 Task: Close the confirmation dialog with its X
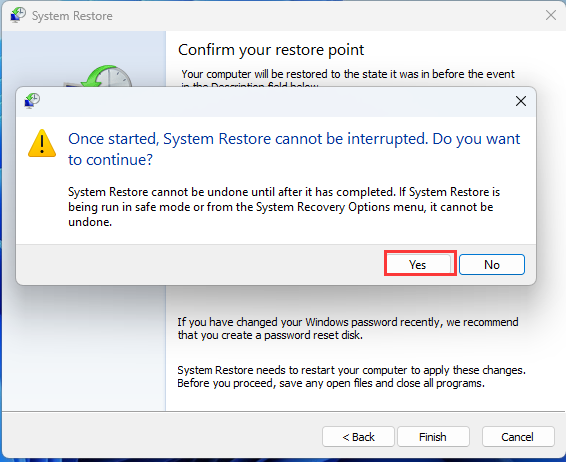[x=521, y=101]
